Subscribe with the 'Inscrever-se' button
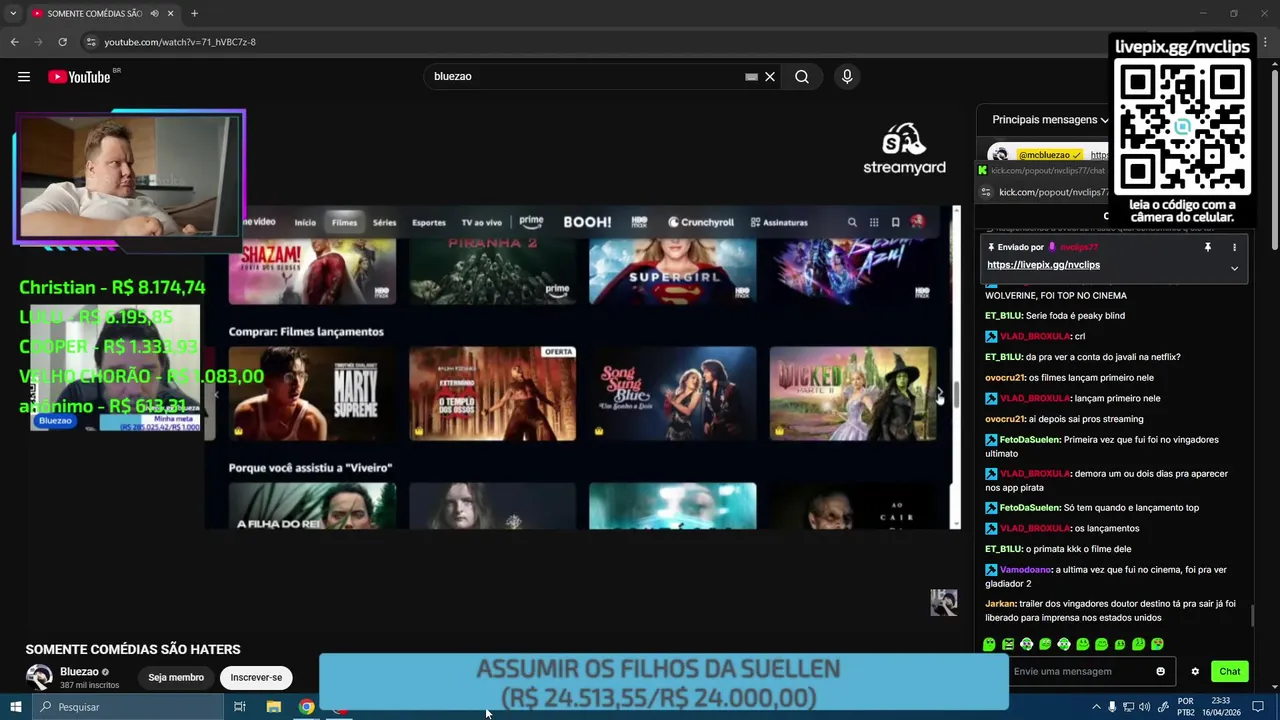This screenshot has width=1280, height=720. 256,677
